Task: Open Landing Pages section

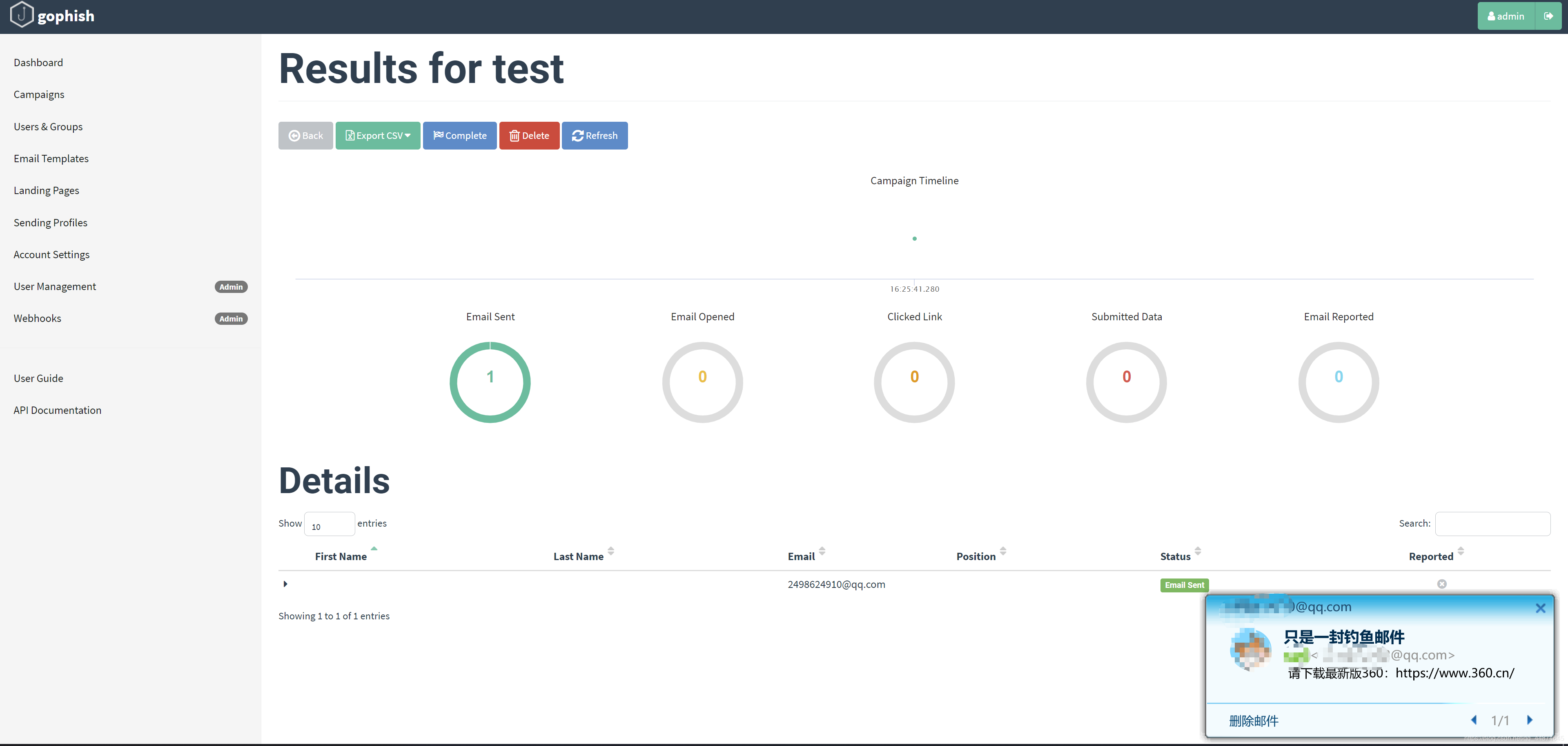Action: pos(46,191)
